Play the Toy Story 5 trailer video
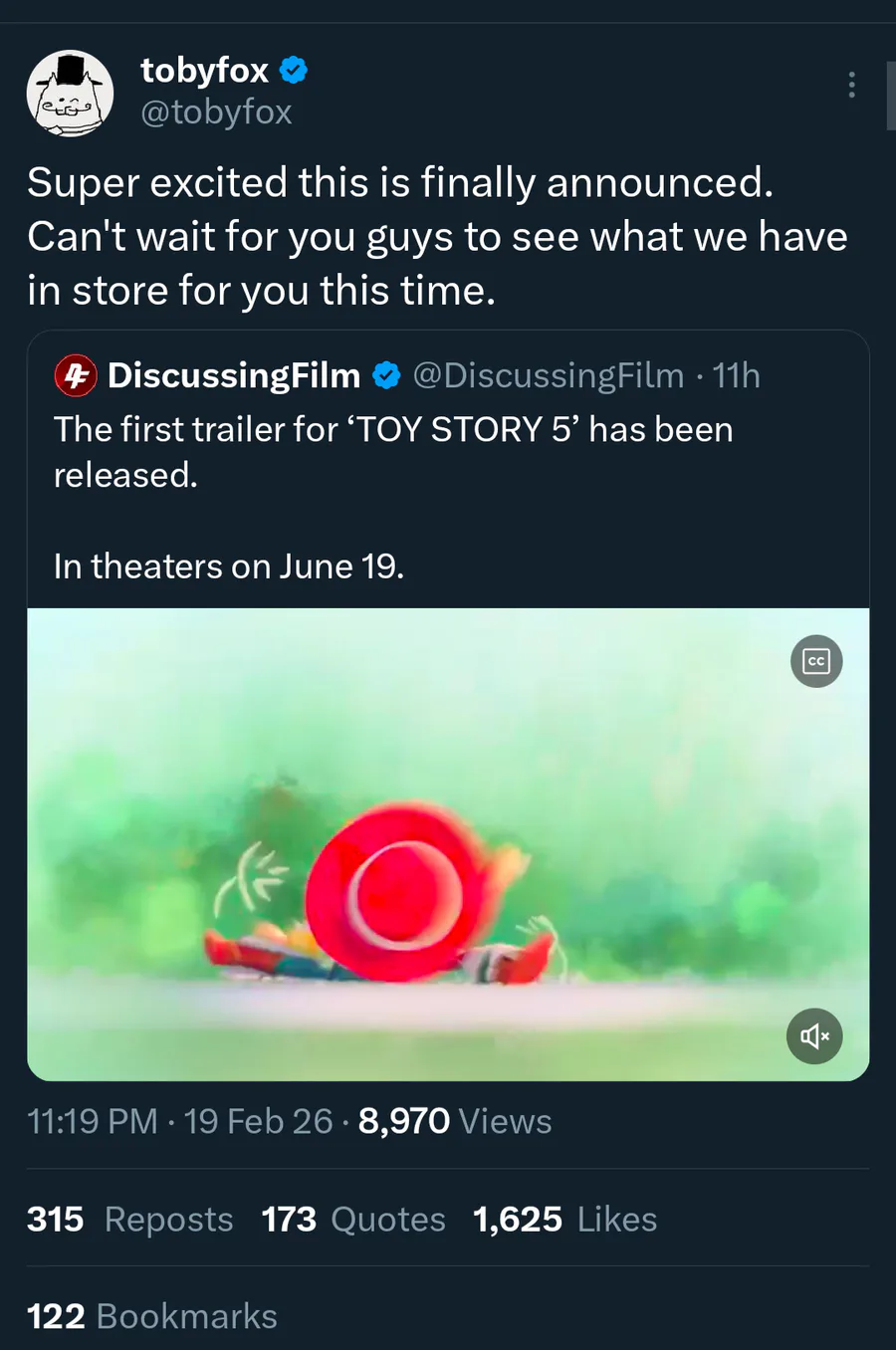The height and width of the screenshot is (1350, 896). coord(448,844)
